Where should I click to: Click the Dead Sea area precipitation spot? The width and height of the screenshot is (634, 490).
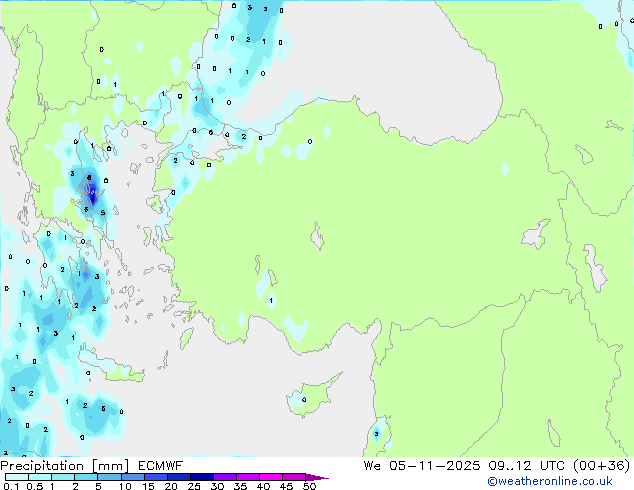coord(377,433)
